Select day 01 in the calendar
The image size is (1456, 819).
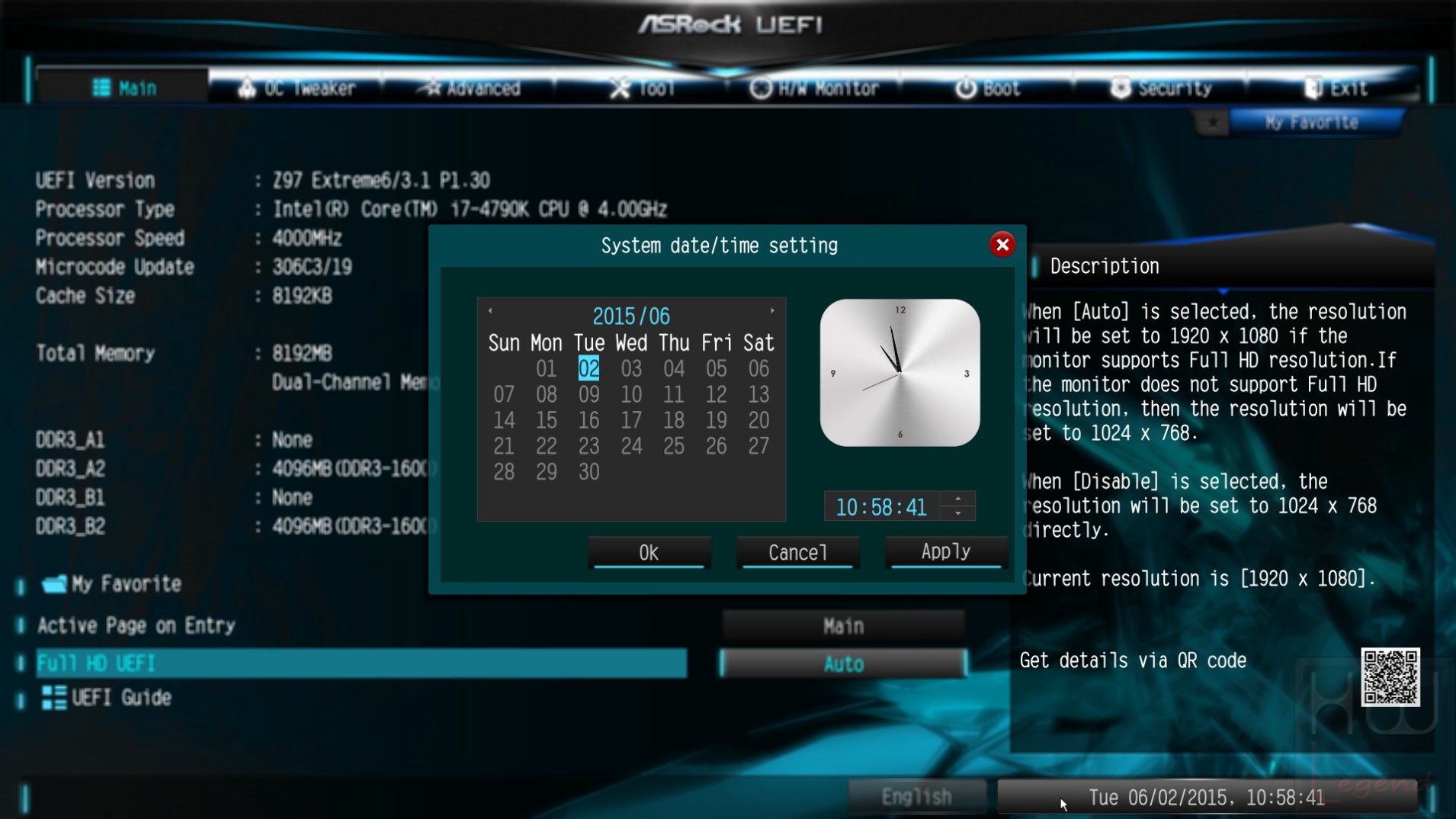point(546,369)
